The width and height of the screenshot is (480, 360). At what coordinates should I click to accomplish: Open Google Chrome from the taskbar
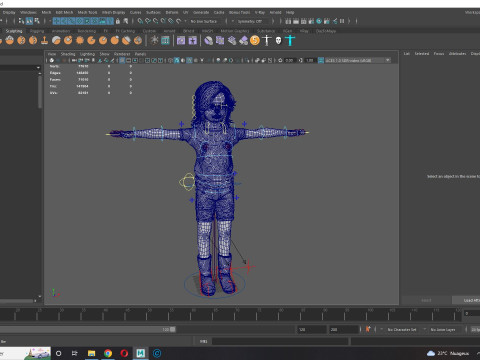pyautogui.click(x=108, y=353)
